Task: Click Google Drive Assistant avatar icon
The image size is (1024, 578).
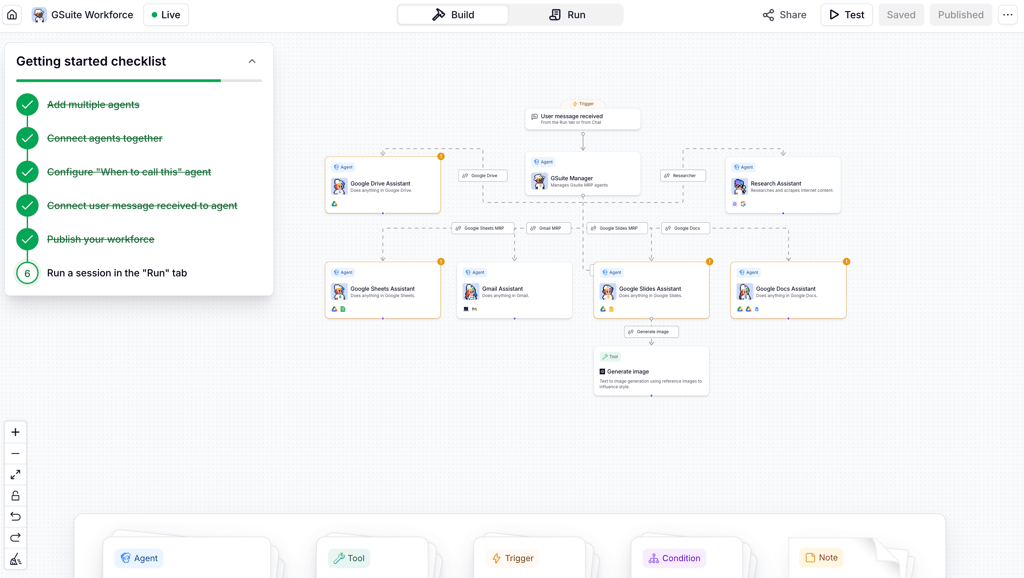Action: click(339, 186)
